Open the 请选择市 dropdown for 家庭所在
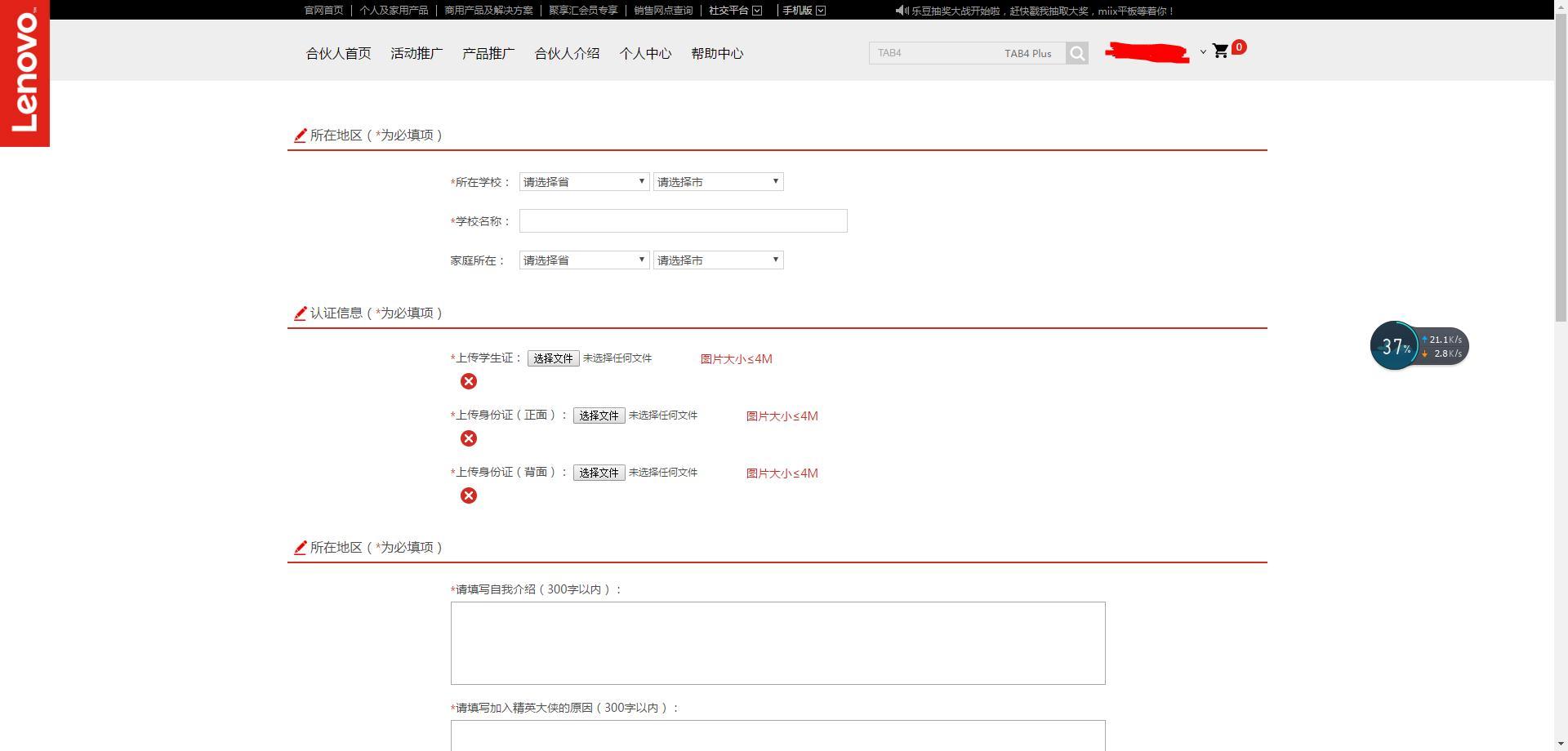 717,260
